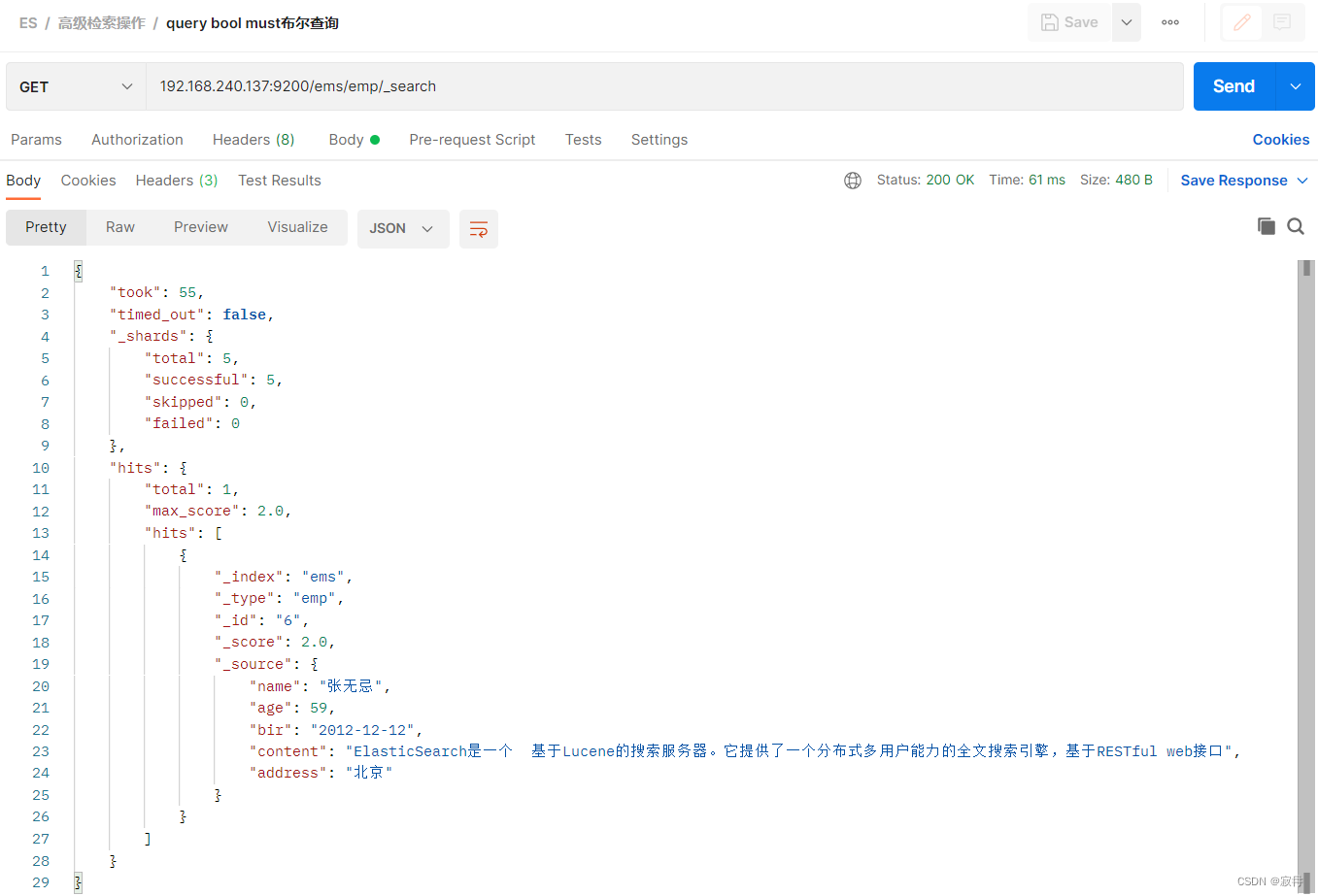Expand the Send options arrow
This screenshot has width=1318, height=896.
pyautogui.click(x=1296, y=86)
